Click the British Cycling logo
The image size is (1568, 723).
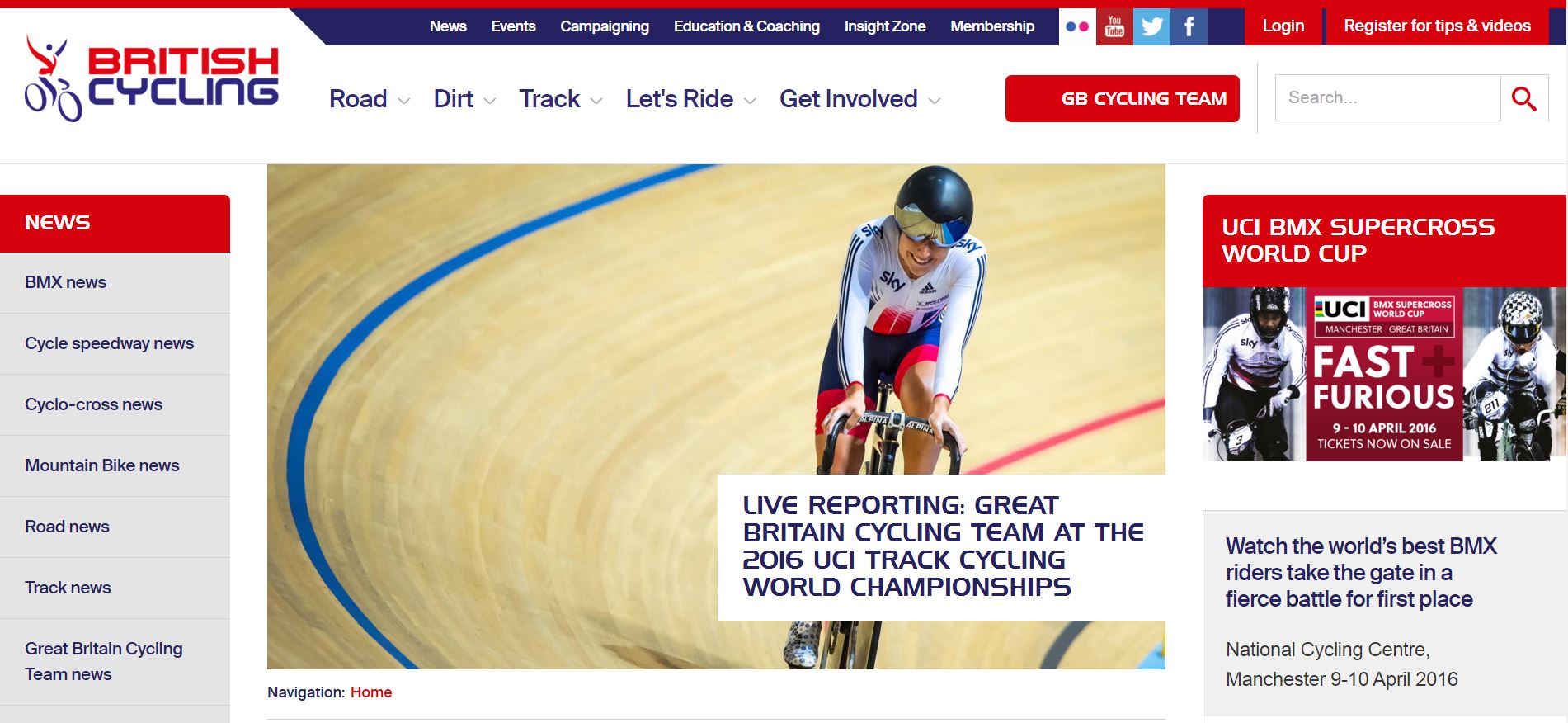click(153, 78)
